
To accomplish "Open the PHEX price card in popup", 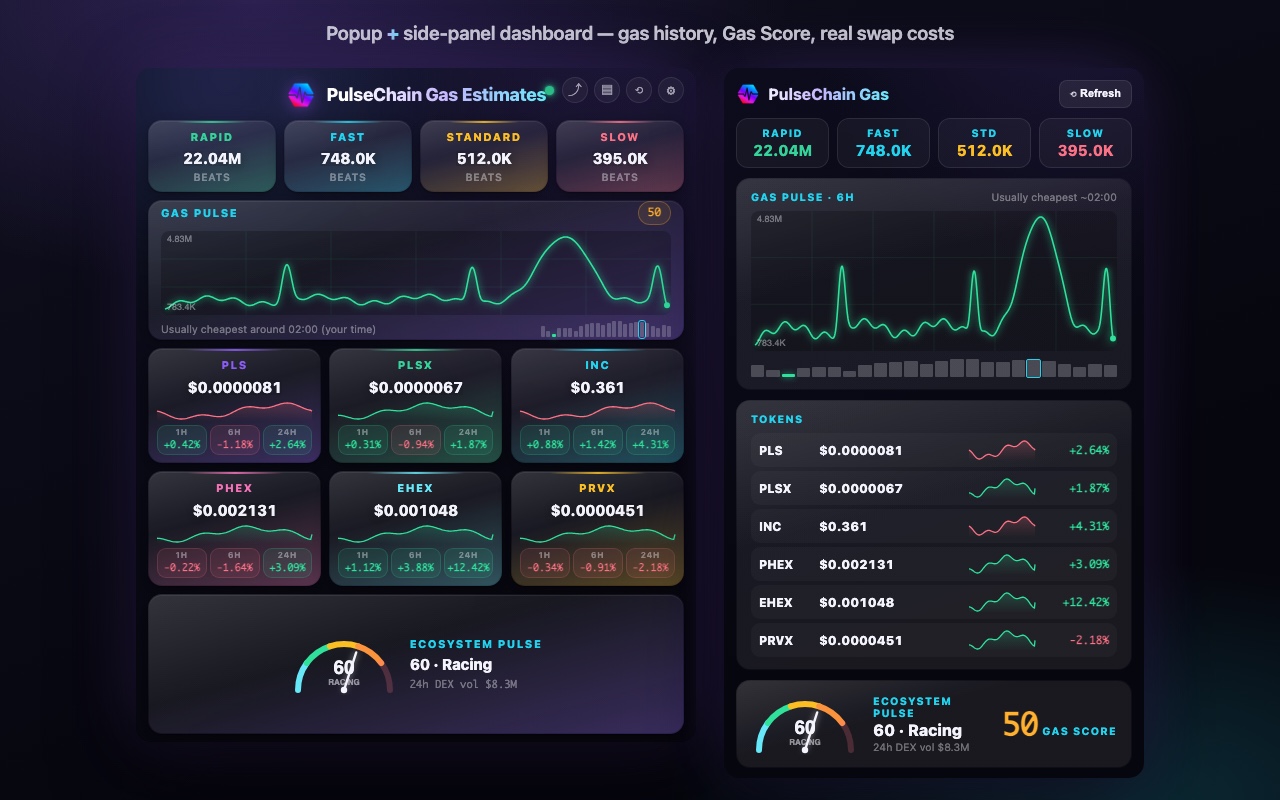I will point(234,529).
